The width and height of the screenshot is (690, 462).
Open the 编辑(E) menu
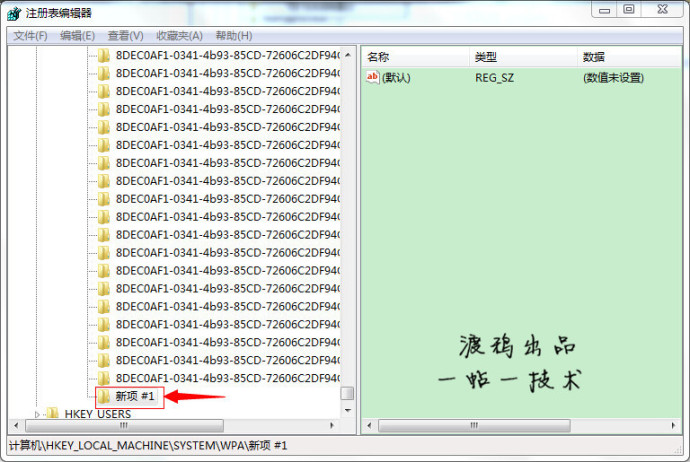point(77,35)
